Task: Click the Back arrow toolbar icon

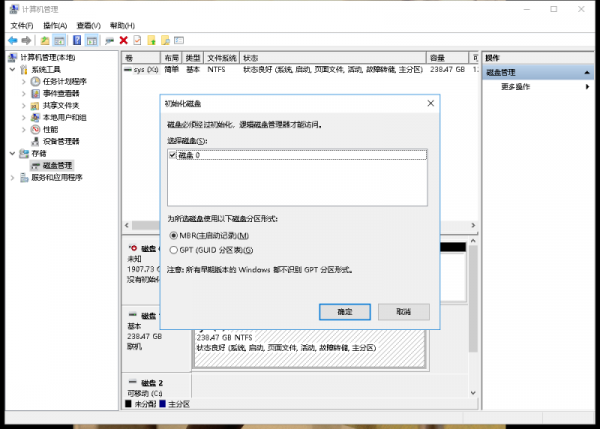Action: point(13,40)
